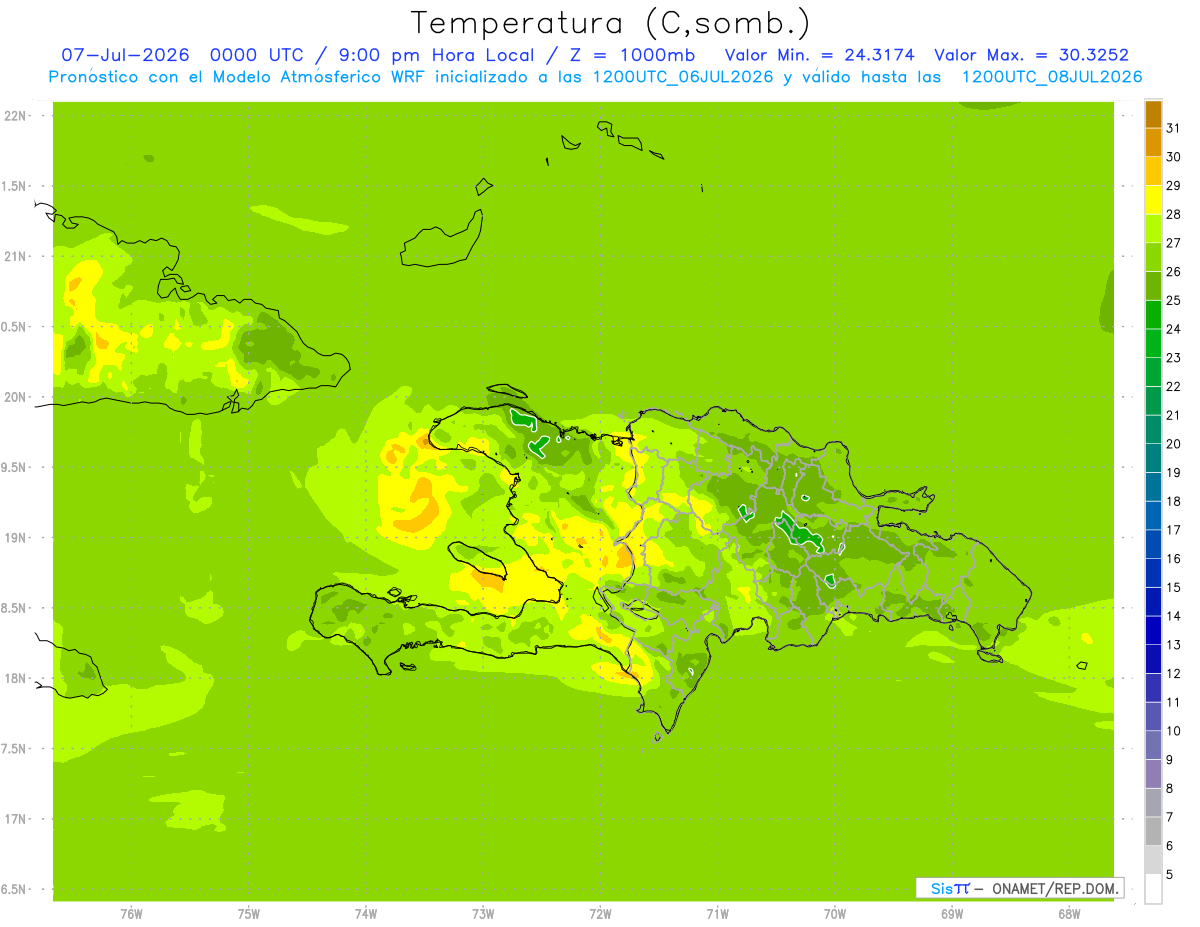This screenshot has width=1200, height=927.
Task: Click the "20N" latitude axis label
Action: tap(16, 397)
